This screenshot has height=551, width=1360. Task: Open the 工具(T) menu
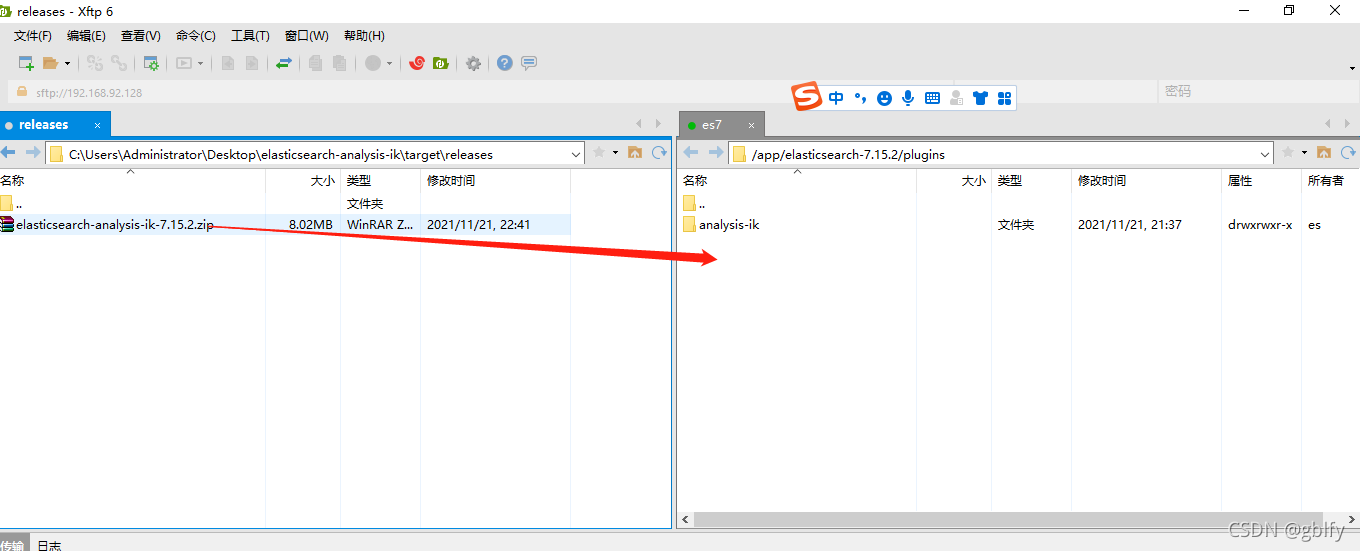click(250, 35)
